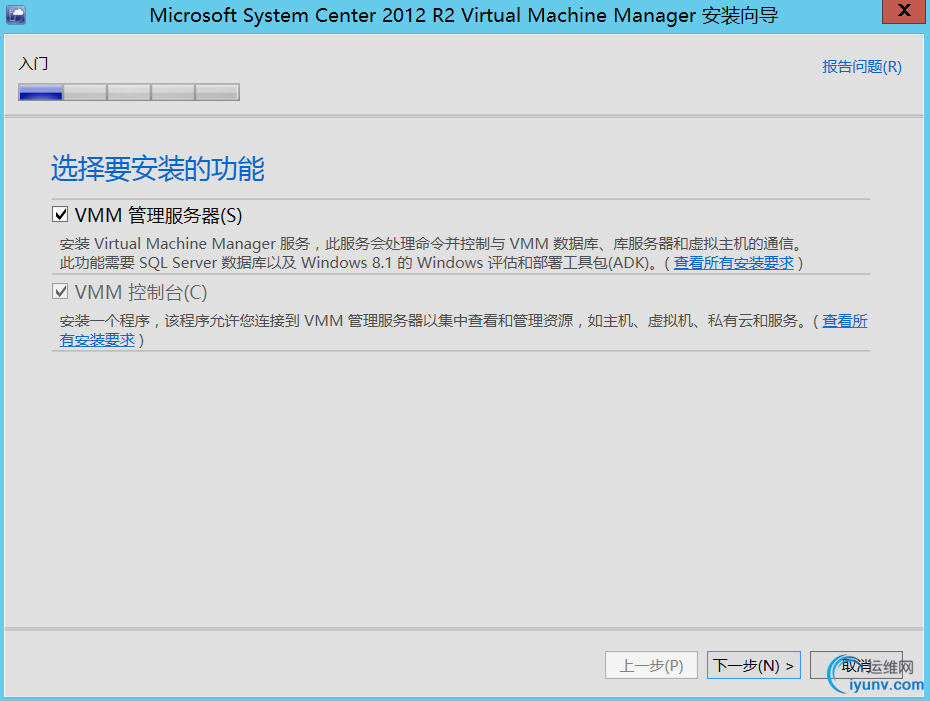Click the description starting 安装 Virtual Machine Manager 服务
The width and height of the screenshot is (930, 701).
[432, 244]
